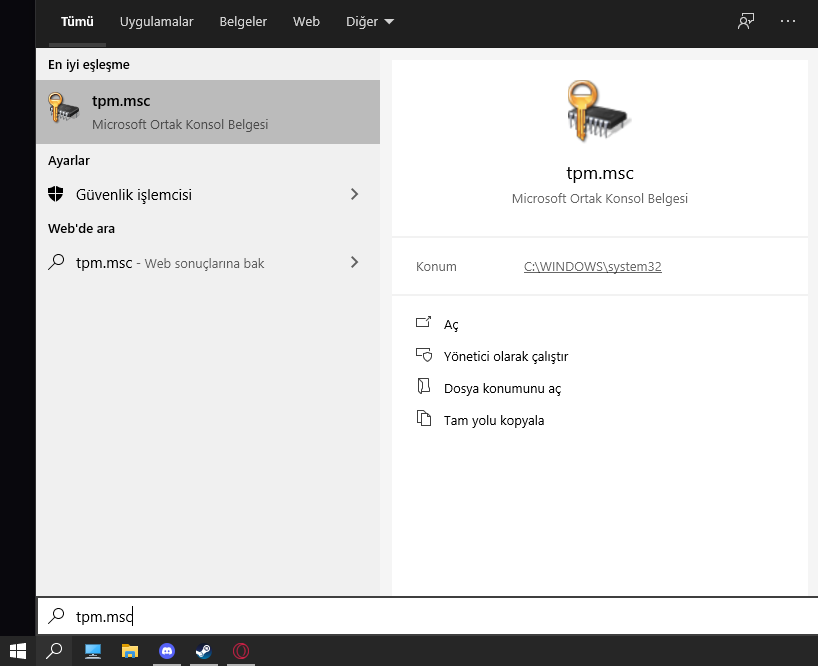Click the tpm.msc key-chip icon in results
The width and height of the screenshot is (818, 666).
point(63,108)
